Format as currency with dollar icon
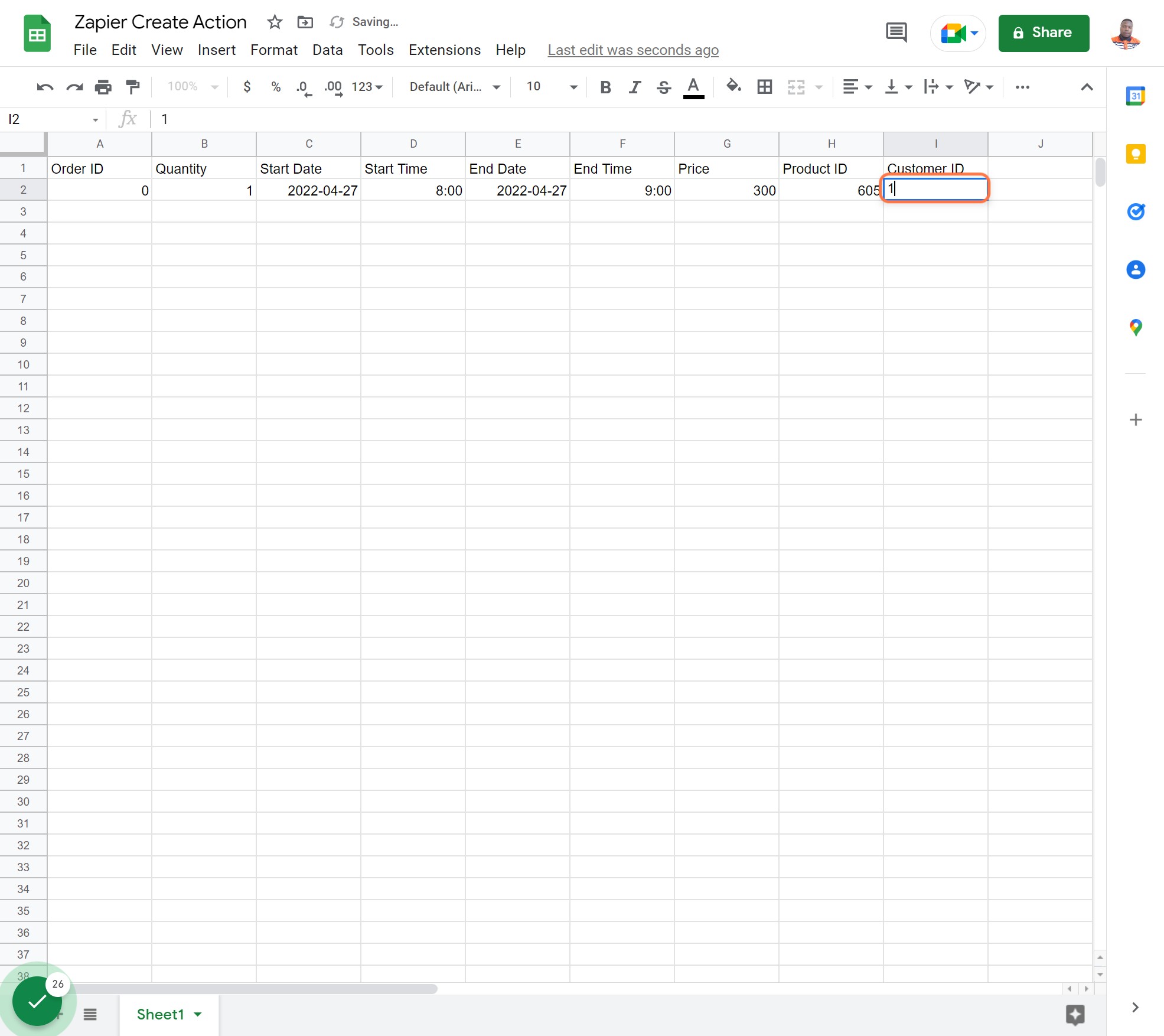1164x1036 pixels. tap(247, 87)
